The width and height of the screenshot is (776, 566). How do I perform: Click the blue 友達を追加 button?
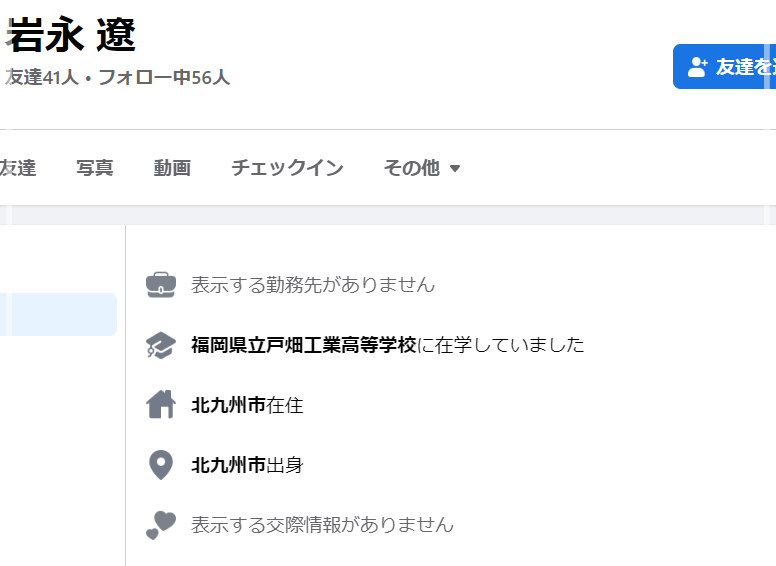tap(724, 67)
